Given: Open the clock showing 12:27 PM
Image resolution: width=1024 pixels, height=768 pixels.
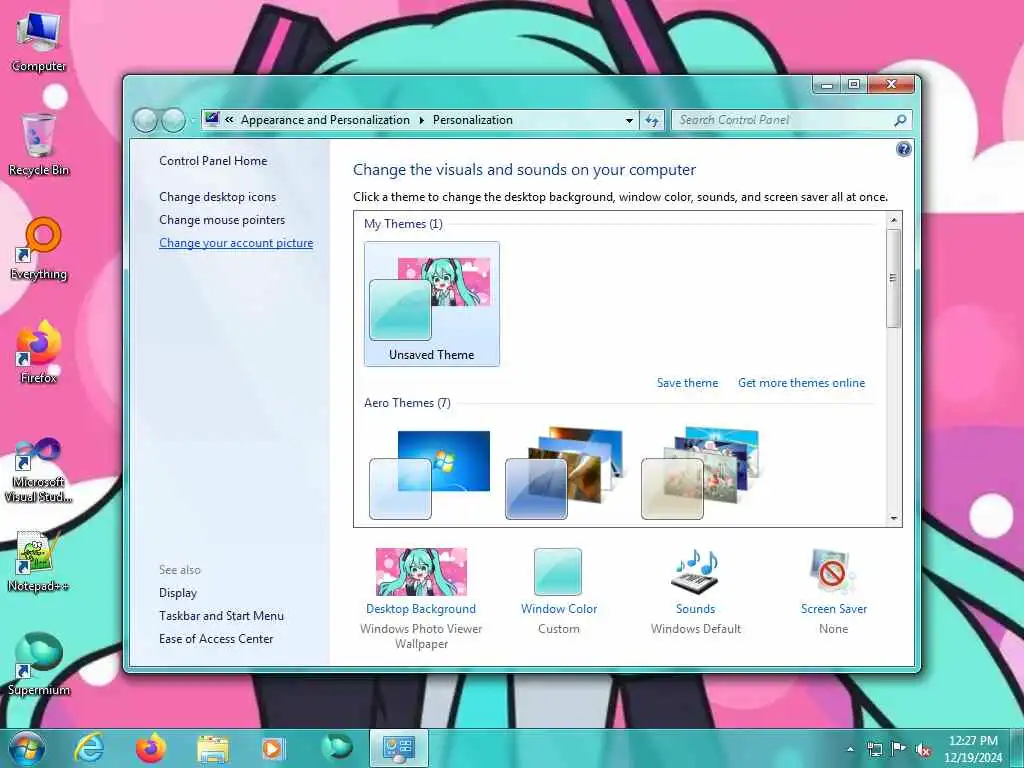Looking at the screenshot, I should tap(973, 748).
